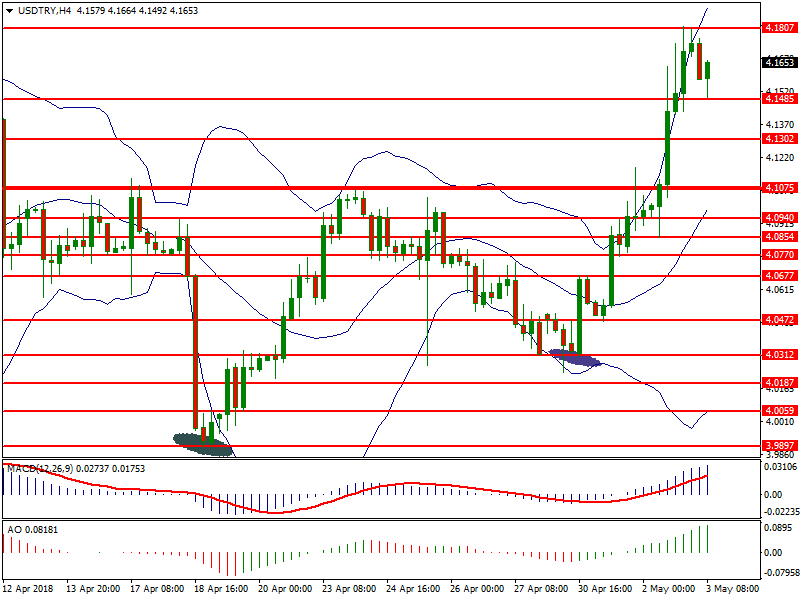The height and width of the screenshot is (600, 800).
Task: Click the 4.1302 level price label
Action: click(x=778, y=139)
